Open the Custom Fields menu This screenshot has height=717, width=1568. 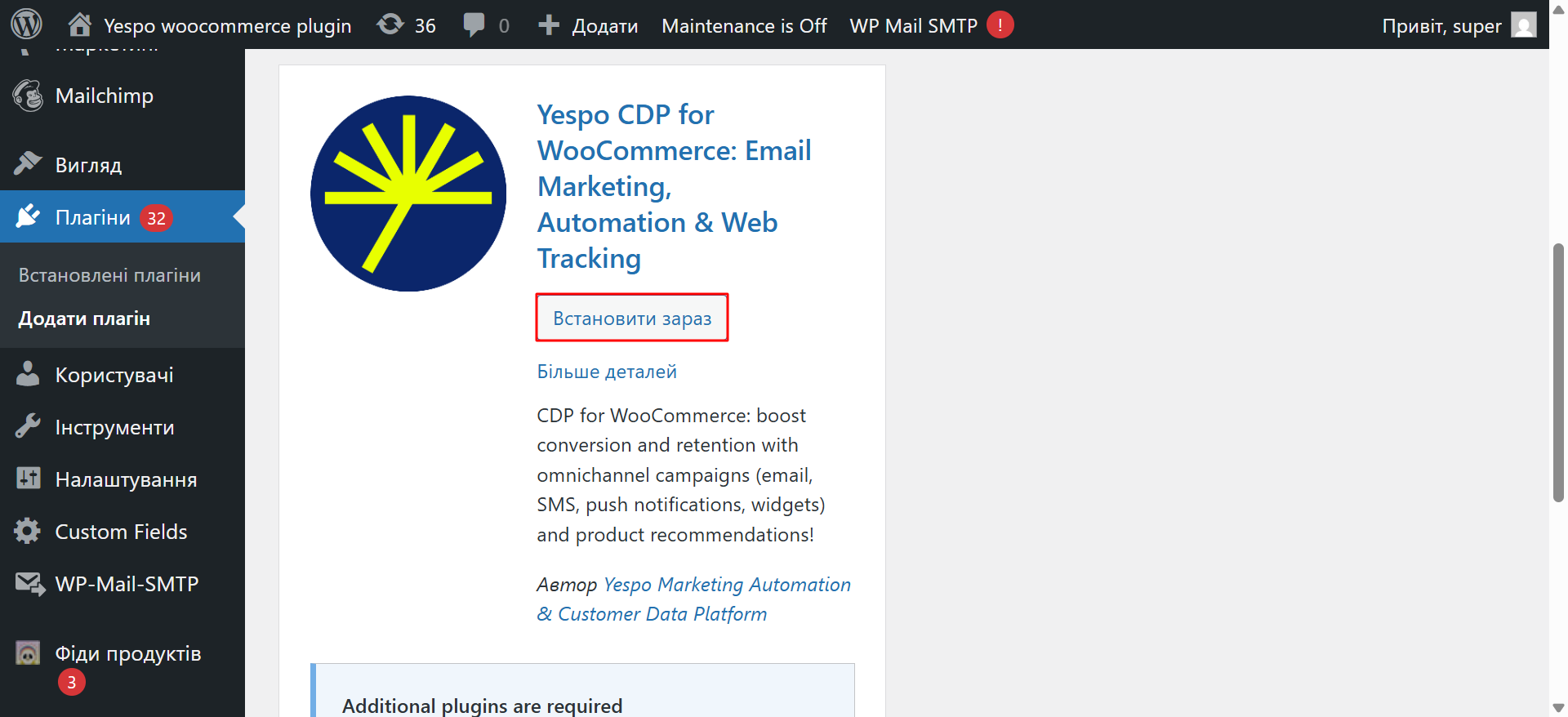(122, 532)
